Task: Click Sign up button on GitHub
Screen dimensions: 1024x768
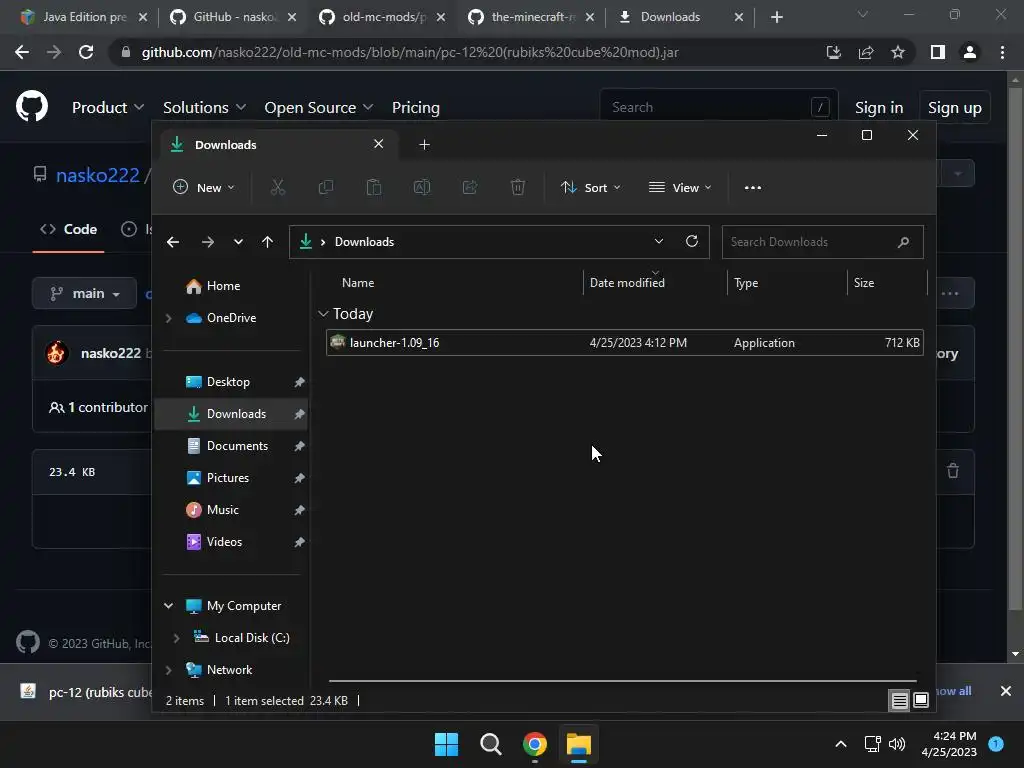Action: [x=955, y=107]
